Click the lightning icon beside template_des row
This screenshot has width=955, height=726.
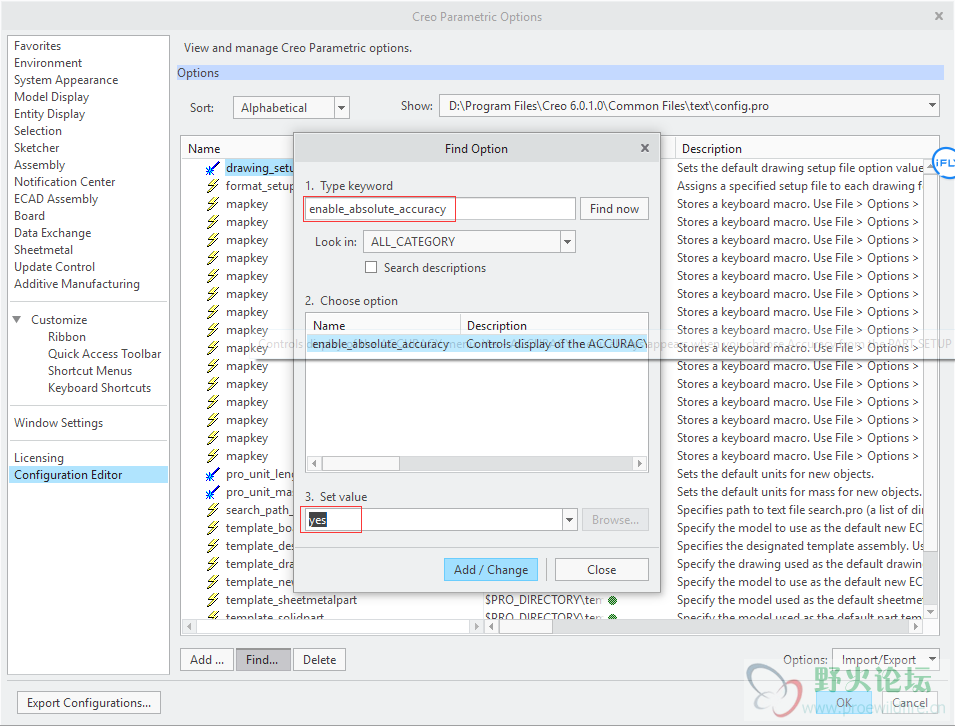pyautogui.click(x=213, y=546)
